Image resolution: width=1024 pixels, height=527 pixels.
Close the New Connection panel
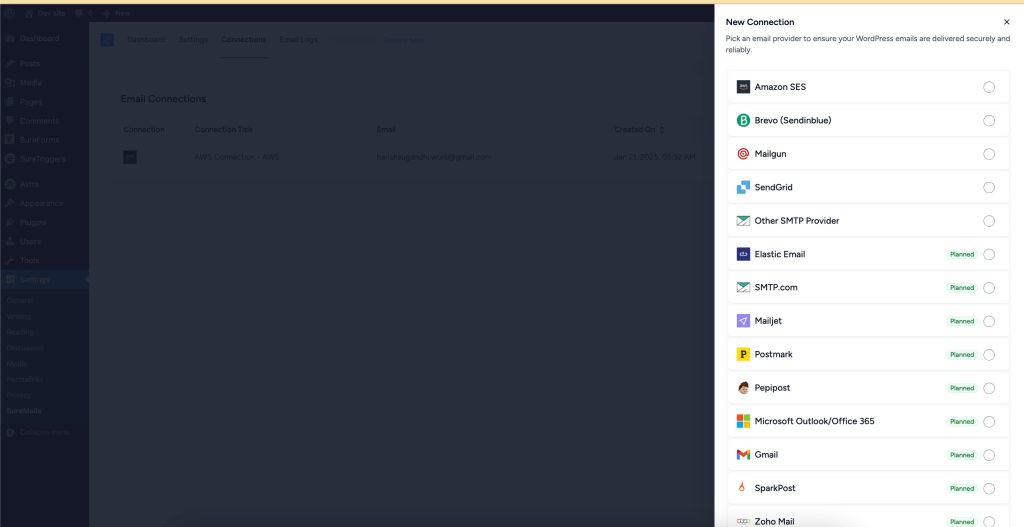pyautogui.click(x=1006, y=22)
